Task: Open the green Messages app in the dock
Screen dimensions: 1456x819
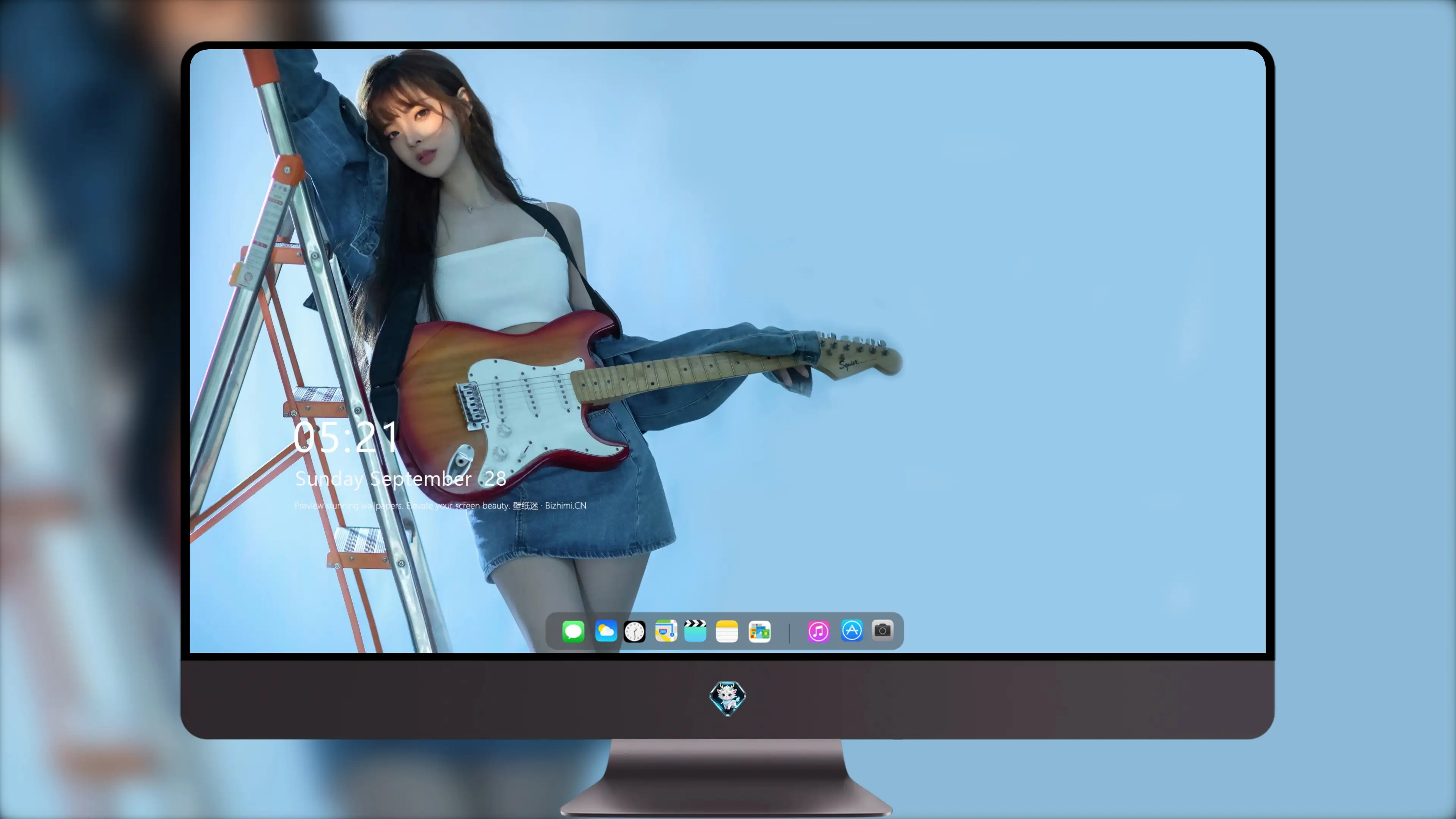Action: point(573,631)
